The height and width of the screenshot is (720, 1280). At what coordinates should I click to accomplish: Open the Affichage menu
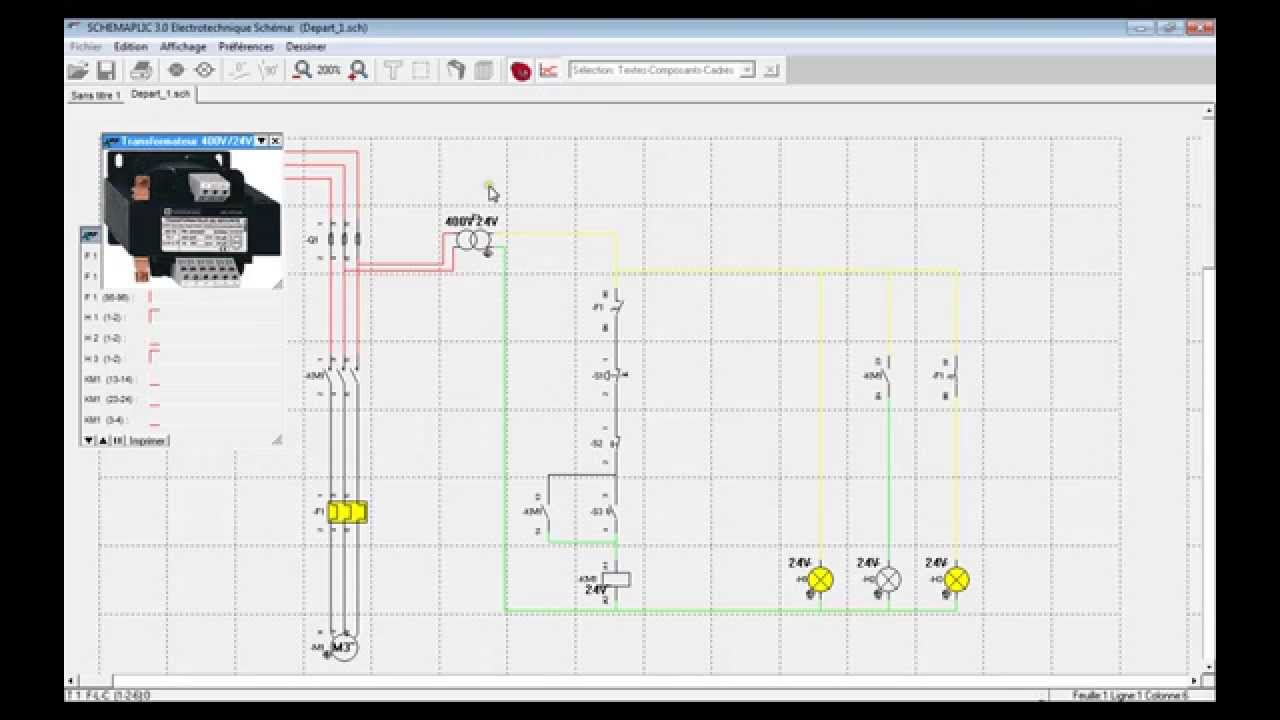pyautogui.click(x=183, y=46)
